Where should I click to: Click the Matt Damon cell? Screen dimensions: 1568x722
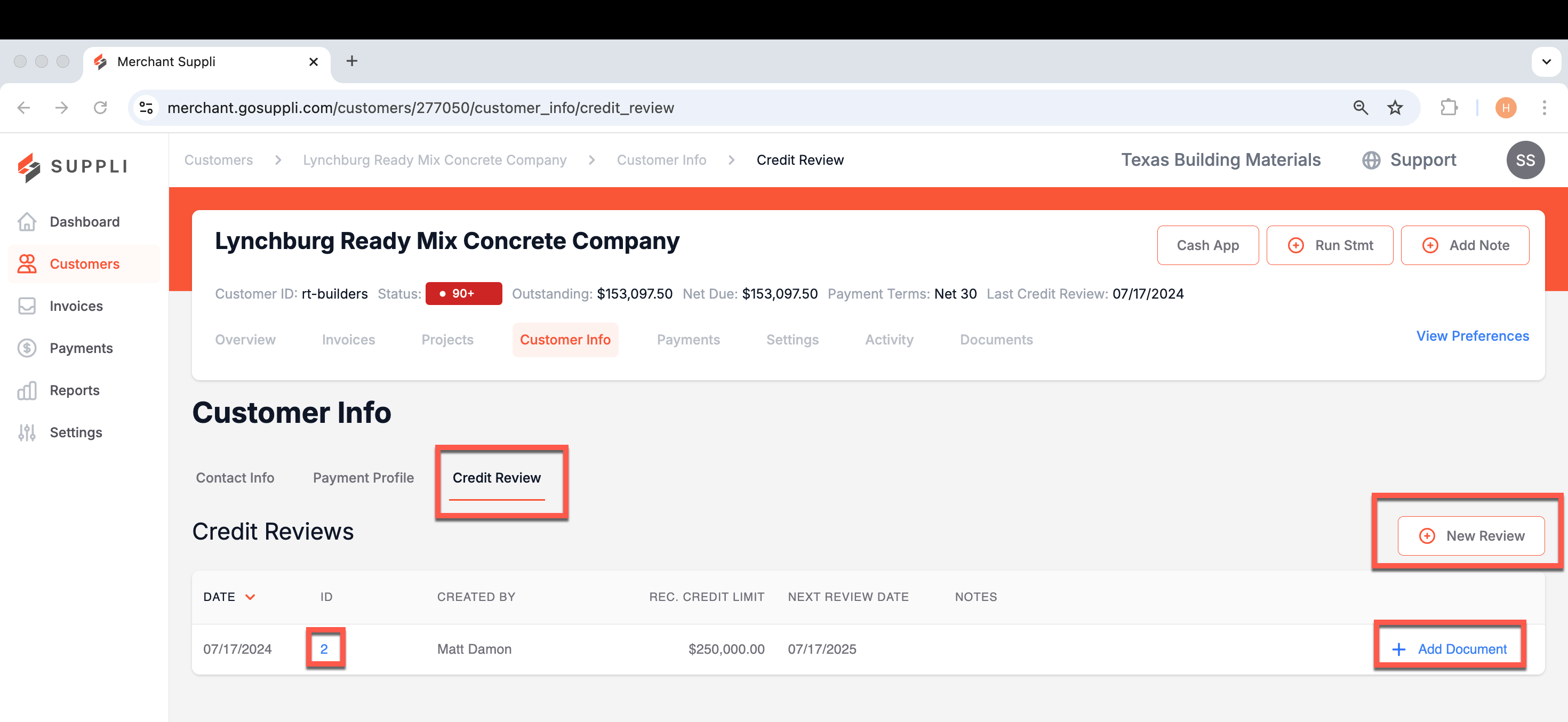point(474,649)
